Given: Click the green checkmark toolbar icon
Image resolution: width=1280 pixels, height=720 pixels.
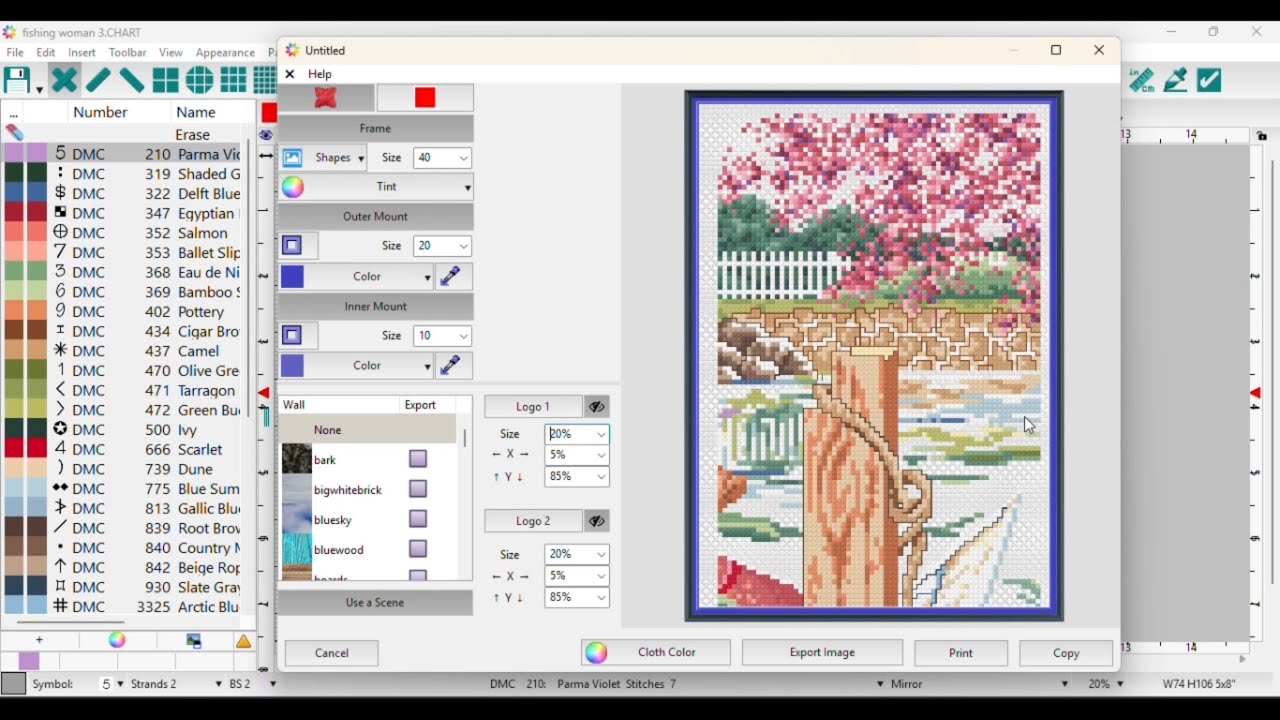Looking at the screenshot, I should tap(1210, 80).
